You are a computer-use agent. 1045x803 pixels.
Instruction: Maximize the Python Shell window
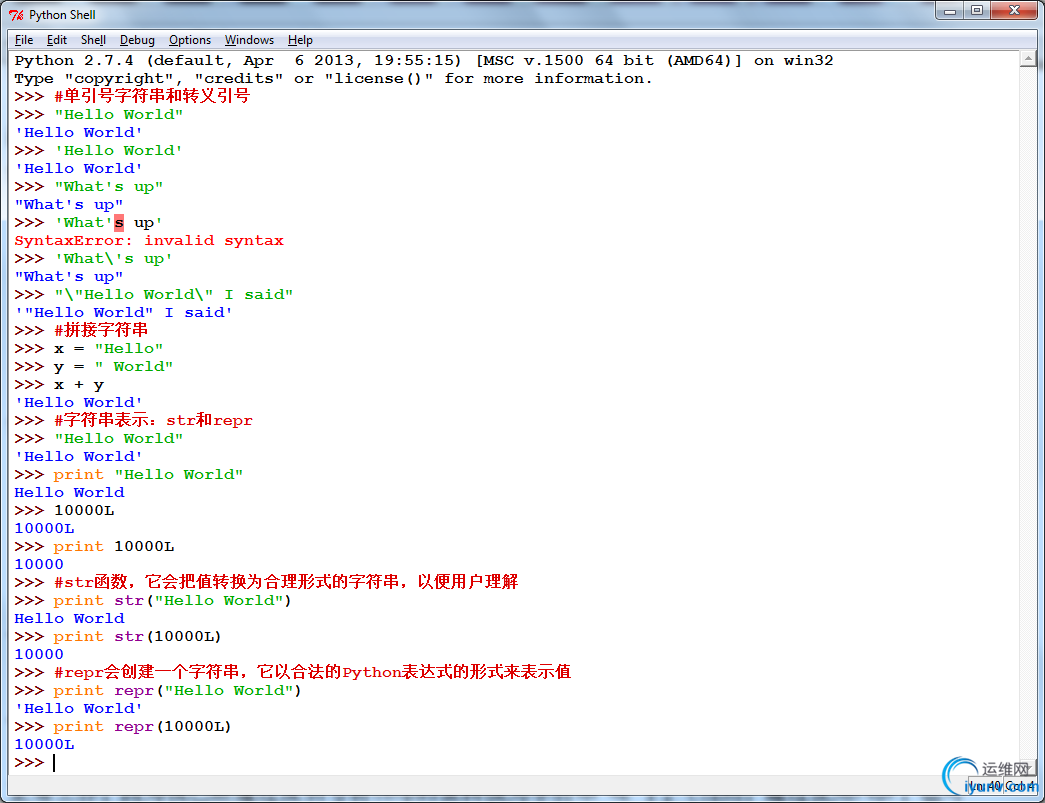977,11
